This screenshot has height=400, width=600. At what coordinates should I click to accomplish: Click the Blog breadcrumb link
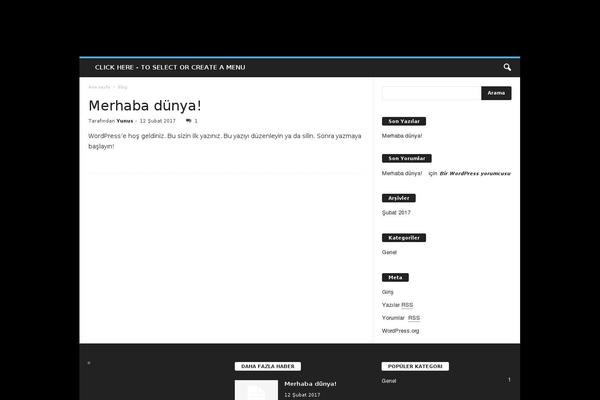[x=122, y=87]
